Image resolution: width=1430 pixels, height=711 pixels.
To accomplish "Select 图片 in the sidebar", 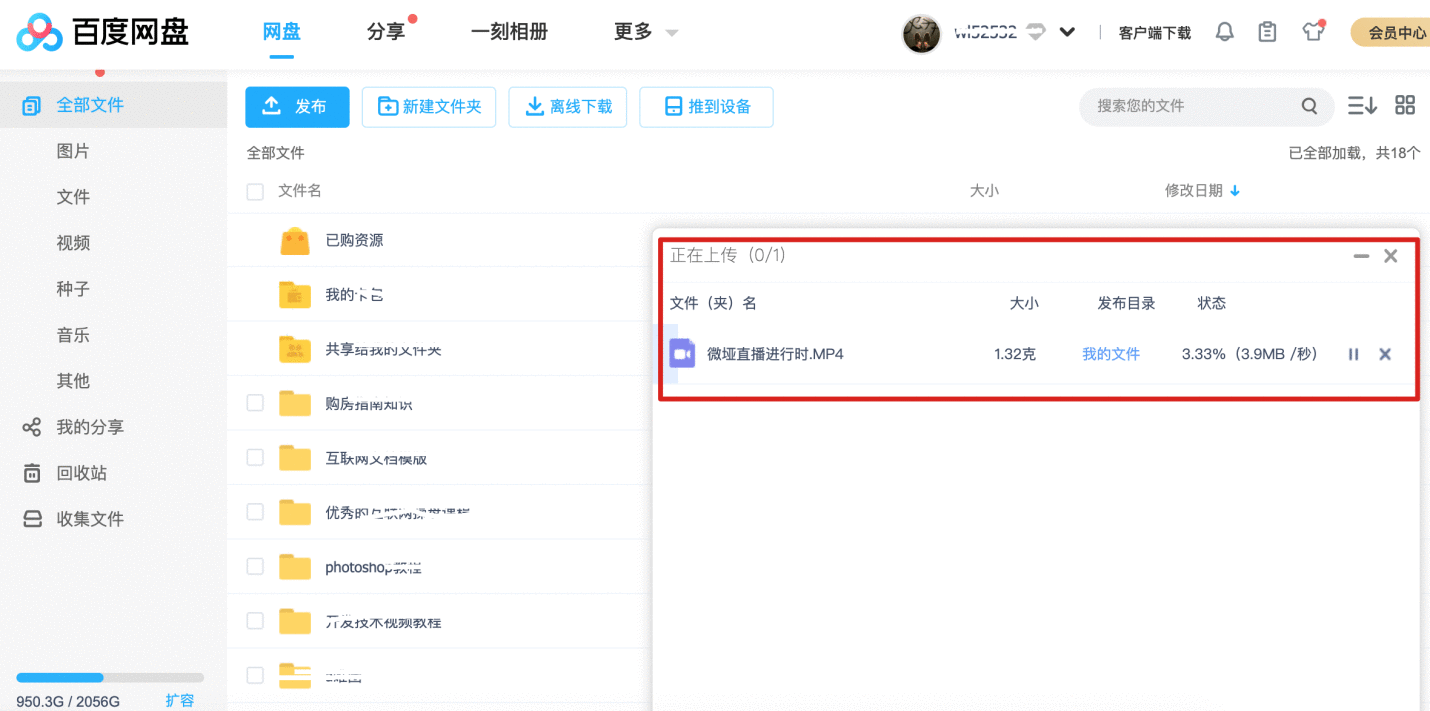I will click(x=73, y=151).
